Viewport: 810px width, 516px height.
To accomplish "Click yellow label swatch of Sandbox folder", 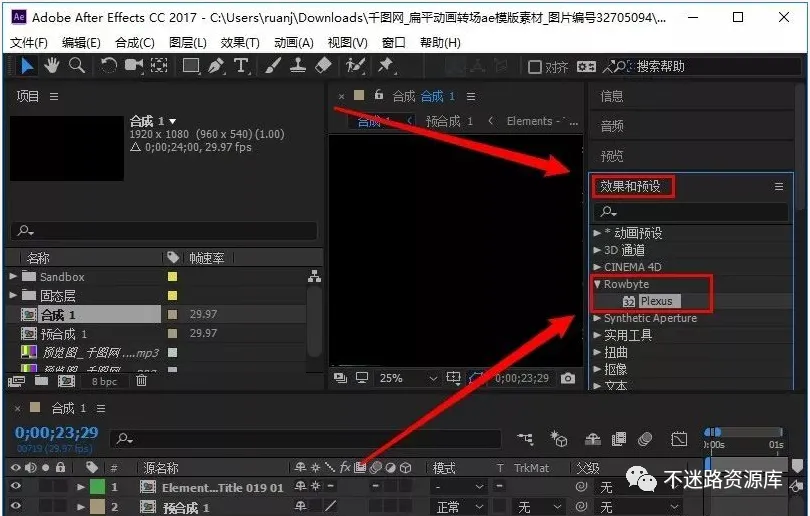I will (x=173, y=276).
